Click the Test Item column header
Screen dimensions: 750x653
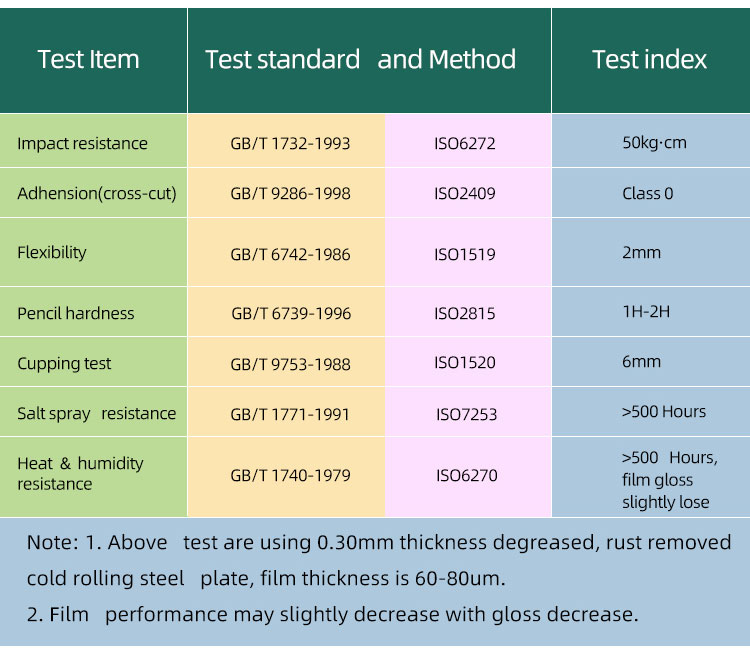click(x=88, y=60)
